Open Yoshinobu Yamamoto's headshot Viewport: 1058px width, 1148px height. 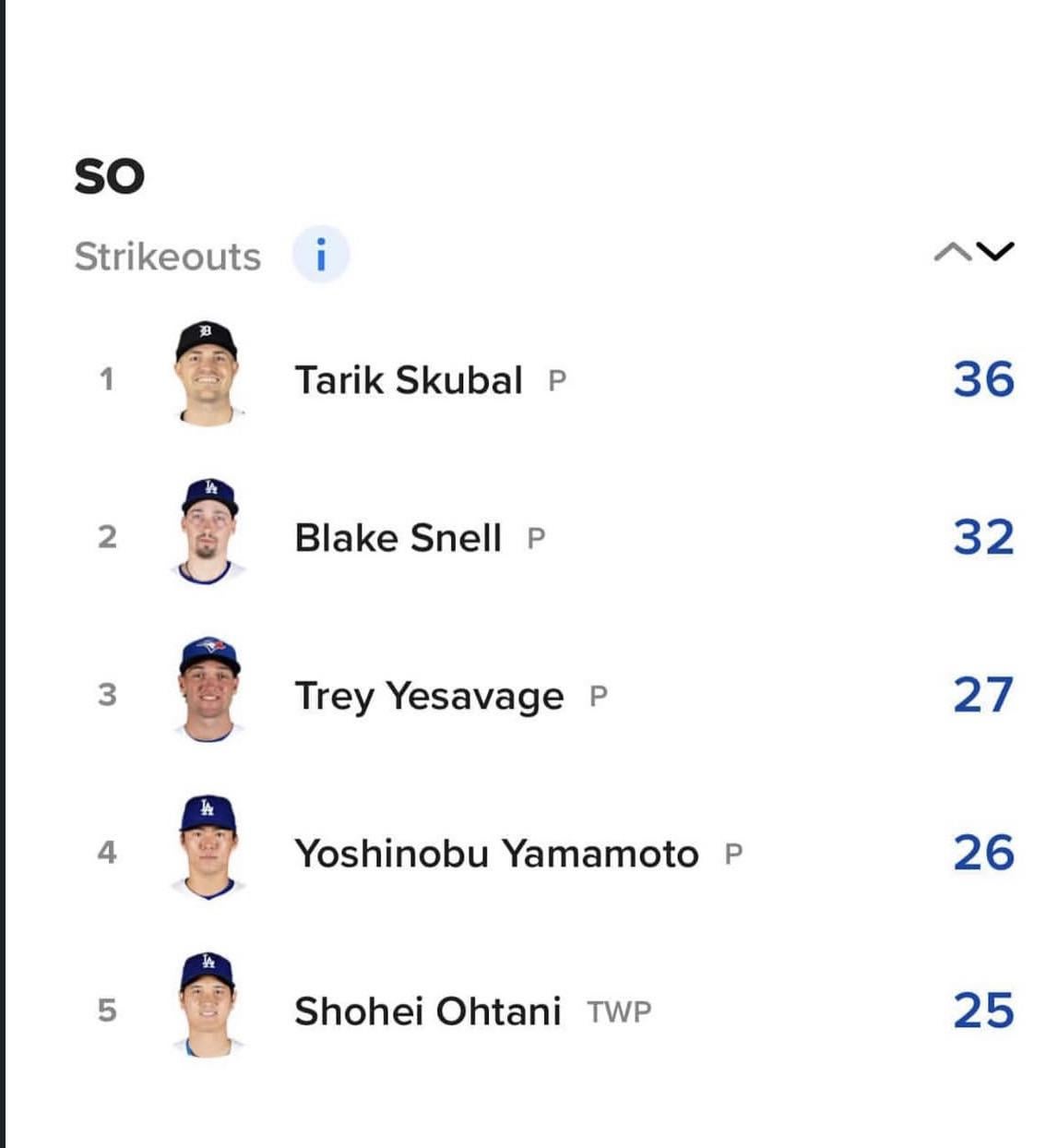pyautogui.click(x=208, y=847)
